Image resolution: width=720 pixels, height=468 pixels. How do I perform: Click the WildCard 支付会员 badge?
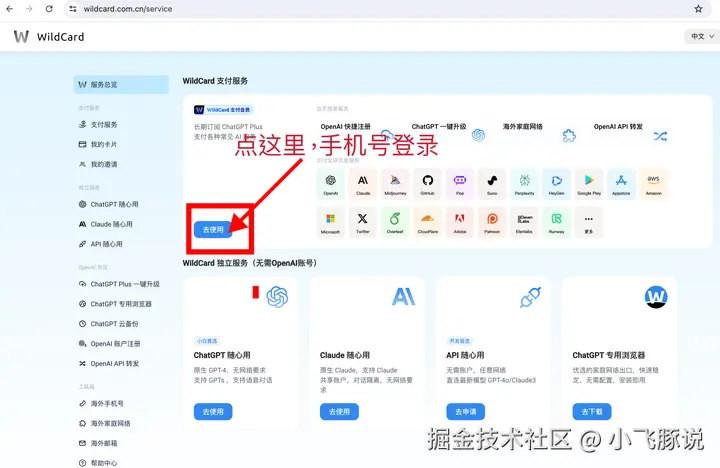click(x=224, y=110)
